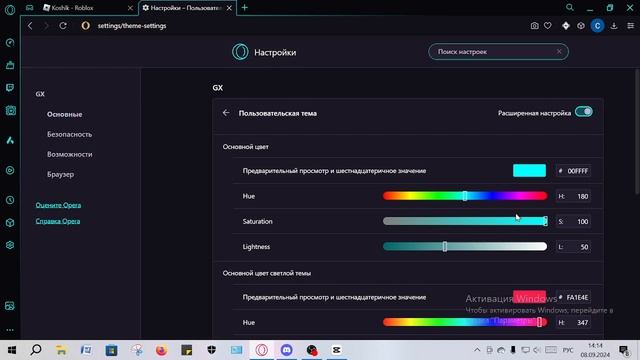Click the light theme Hue slider

pyautogui.click(x=465, y=322)
